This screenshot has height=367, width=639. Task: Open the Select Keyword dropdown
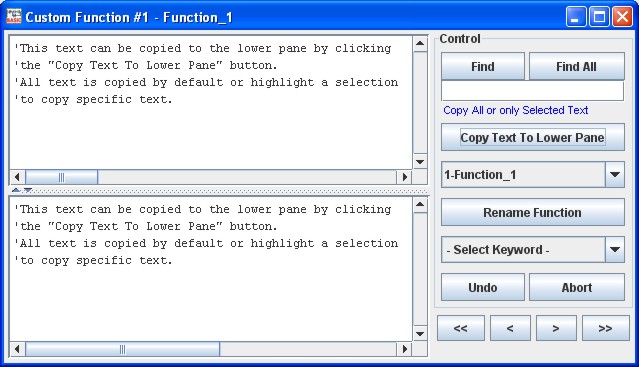(x=615, y=250)
